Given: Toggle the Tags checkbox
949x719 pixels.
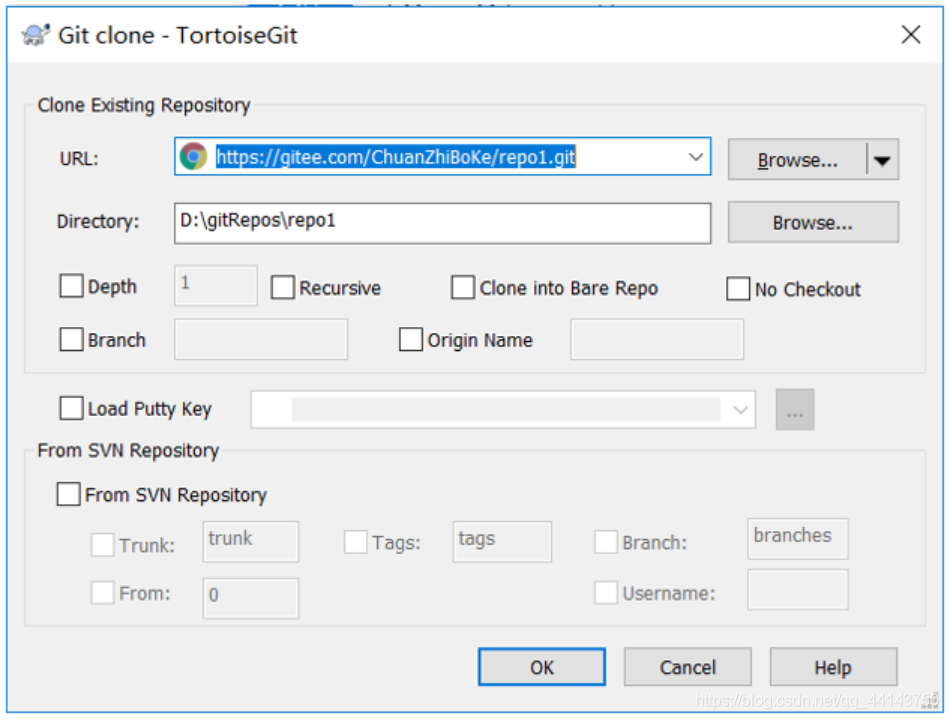Looking at the screenshot, I should pyautogui.click(x=355, y=542).
